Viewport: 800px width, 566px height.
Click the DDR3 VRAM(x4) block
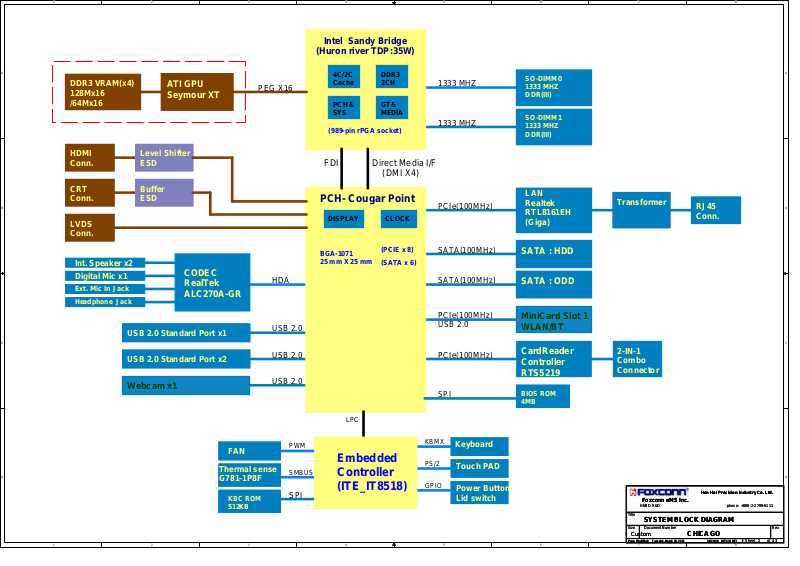pos(102,90)
